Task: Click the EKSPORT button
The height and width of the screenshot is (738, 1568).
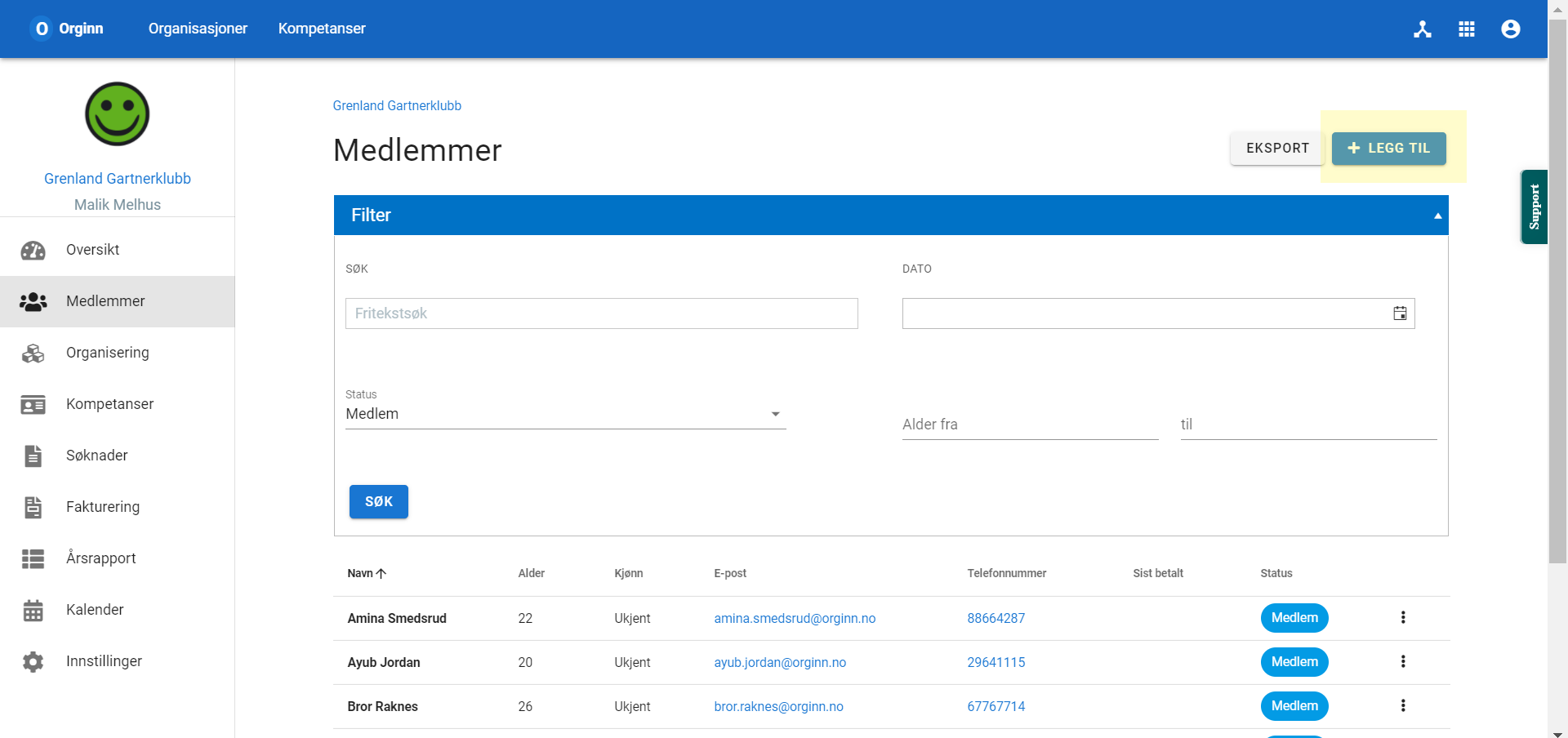Action: [x=1277, y=149]
